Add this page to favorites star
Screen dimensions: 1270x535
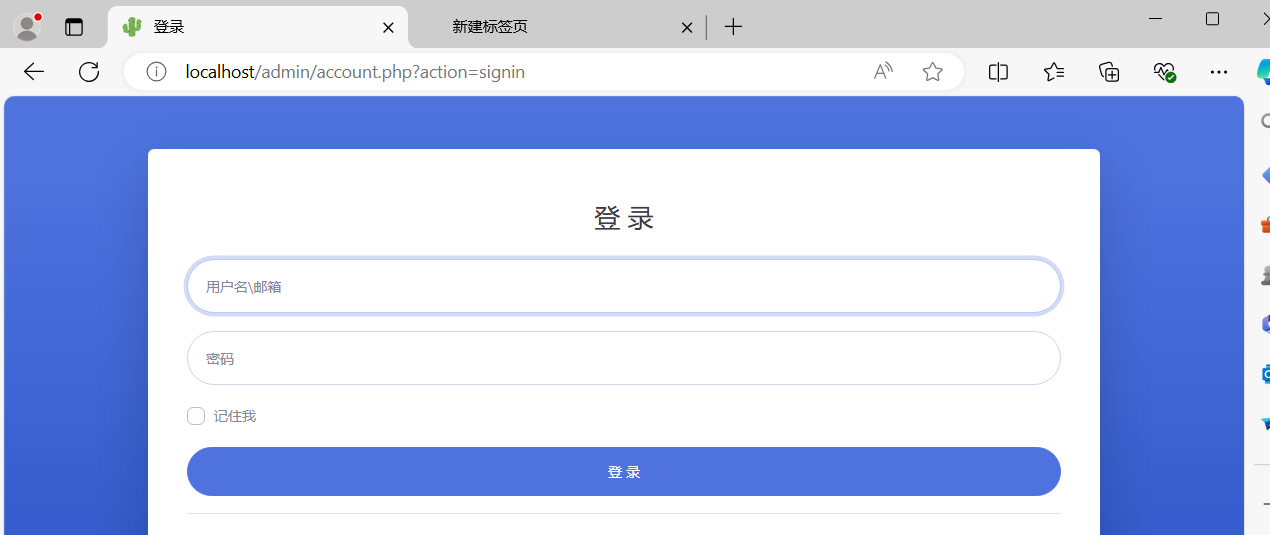coord(933,72)
